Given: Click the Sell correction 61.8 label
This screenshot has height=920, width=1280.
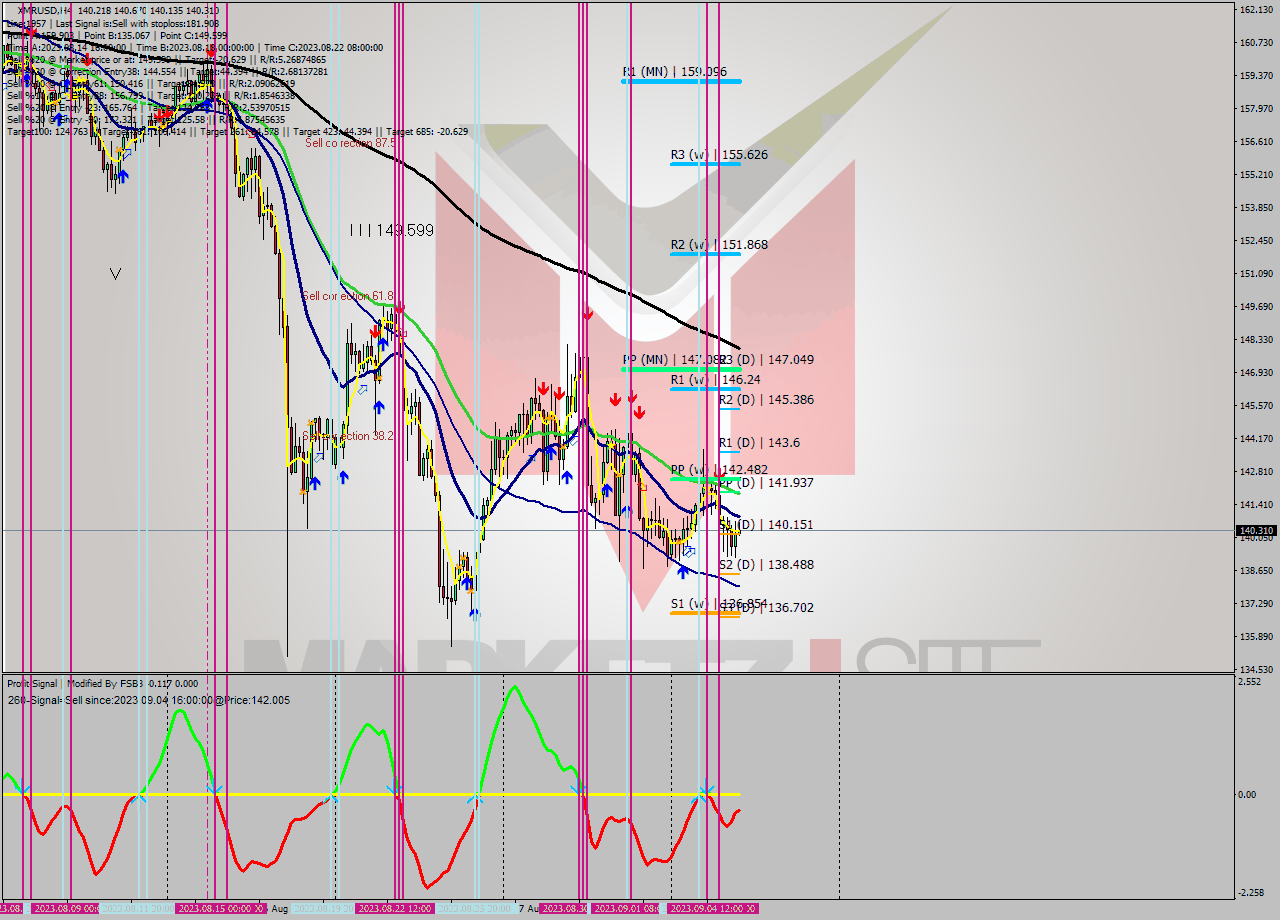Looking at the screenshot, I should tap(347, 296).
